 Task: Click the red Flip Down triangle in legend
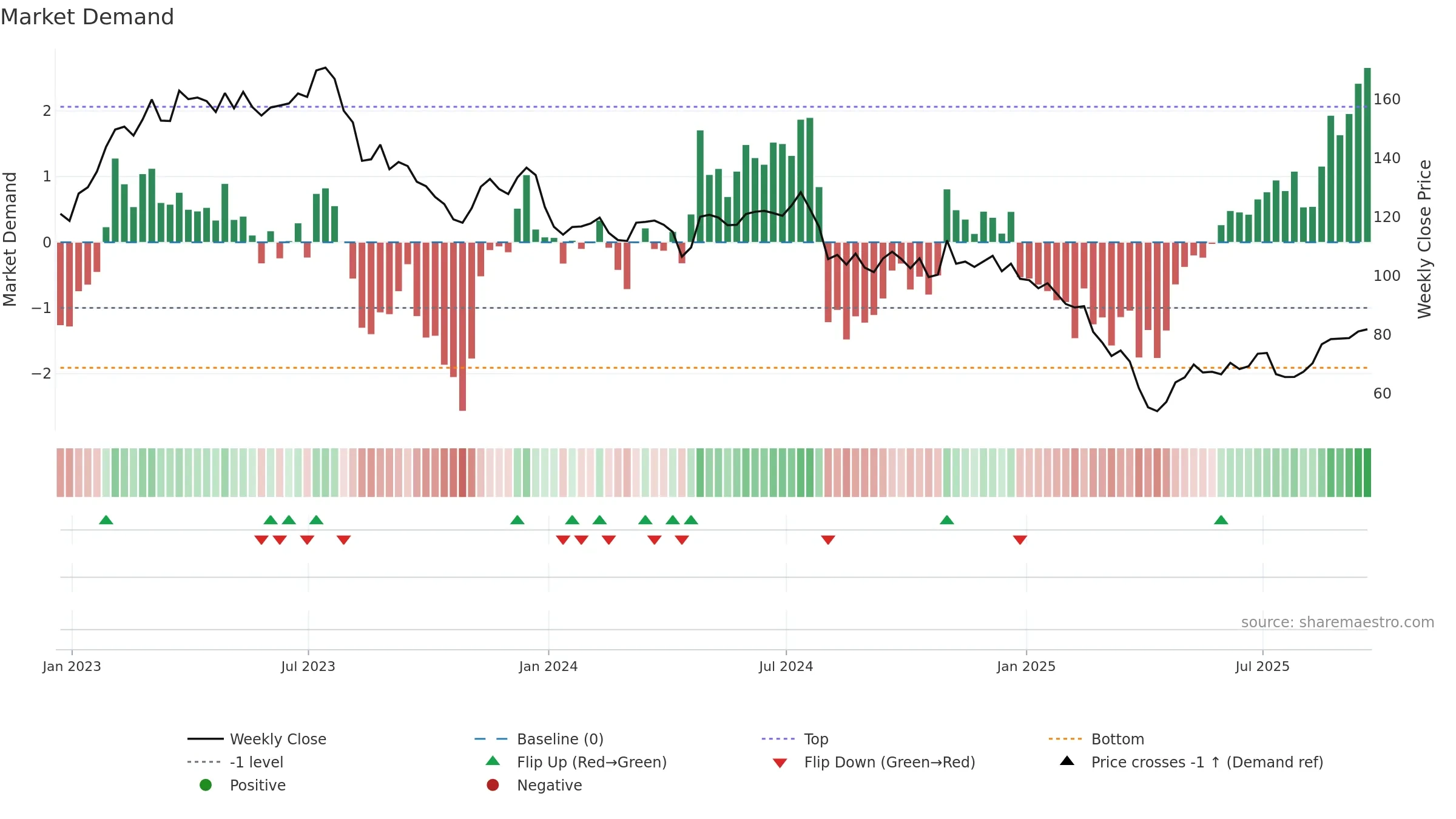coord(780,763)
